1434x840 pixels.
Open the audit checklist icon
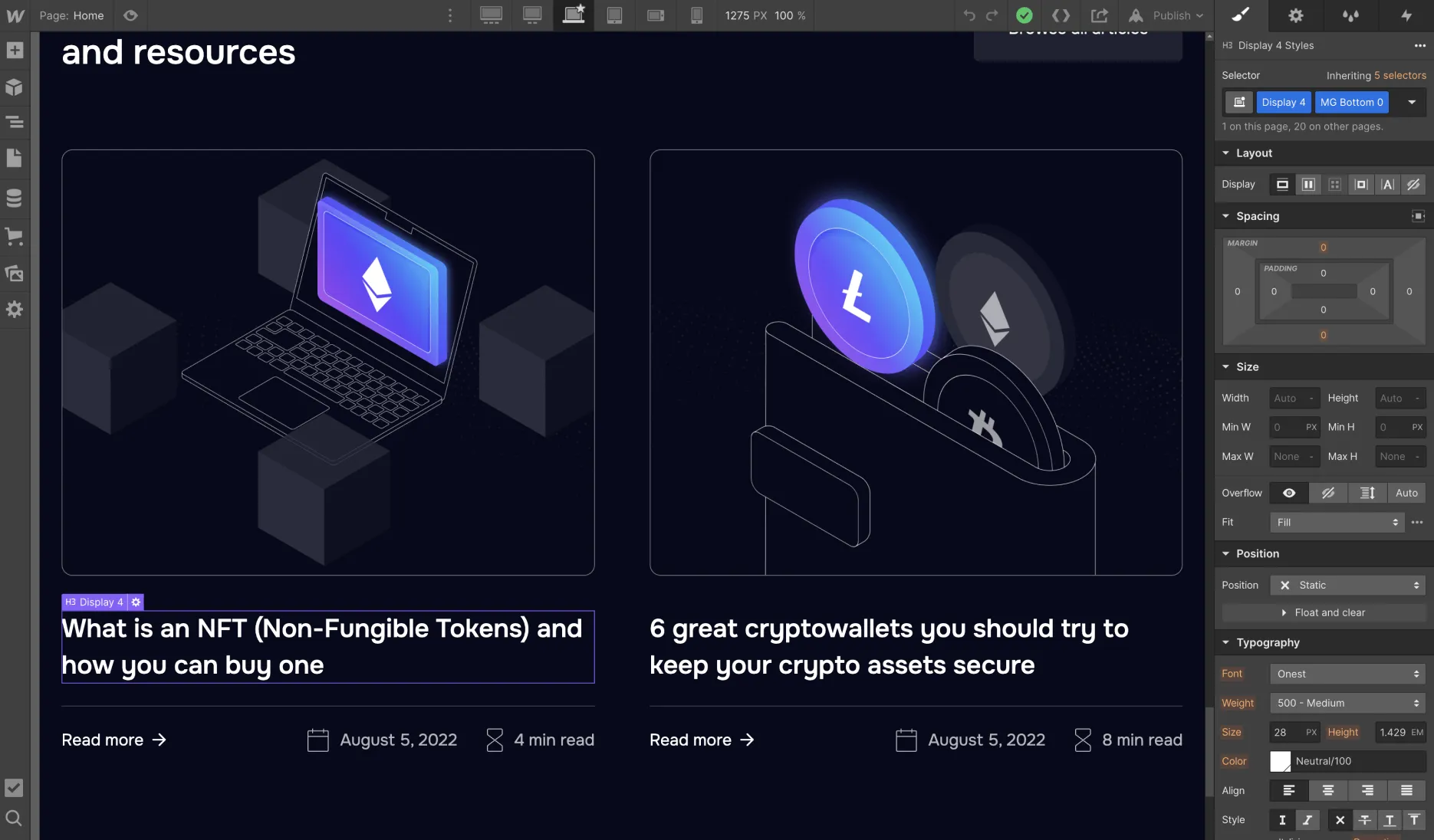[x=14, y=788]
